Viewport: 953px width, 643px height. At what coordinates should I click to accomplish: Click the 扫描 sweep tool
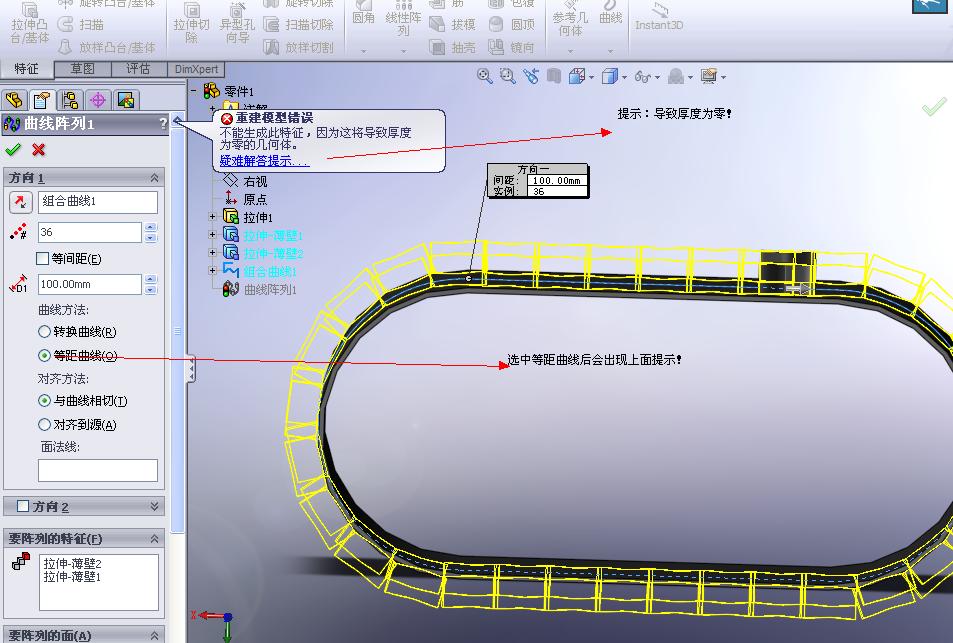81,24
